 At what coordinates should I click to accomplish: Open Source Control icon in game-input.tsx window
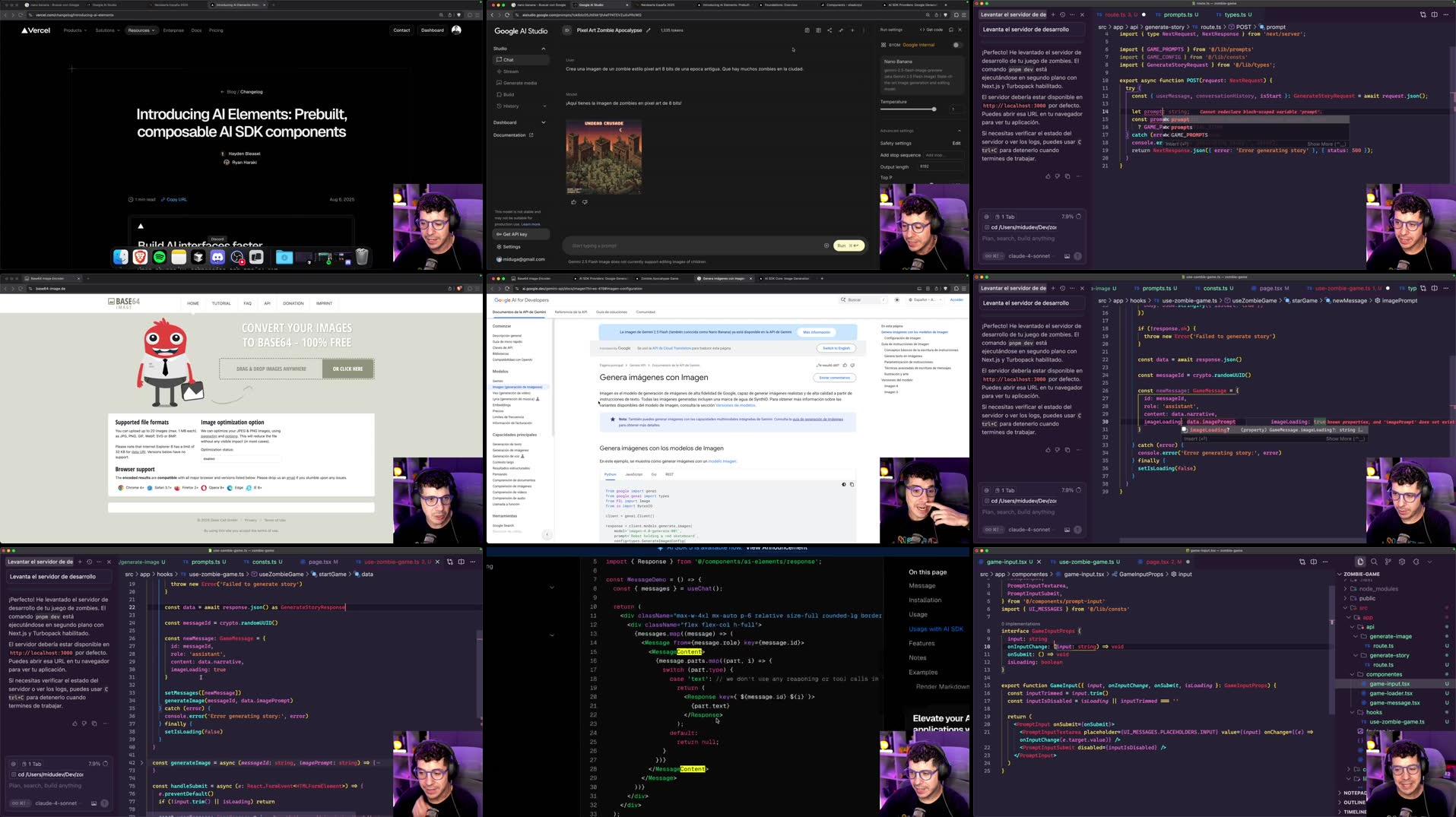(x=1388, y=562)
